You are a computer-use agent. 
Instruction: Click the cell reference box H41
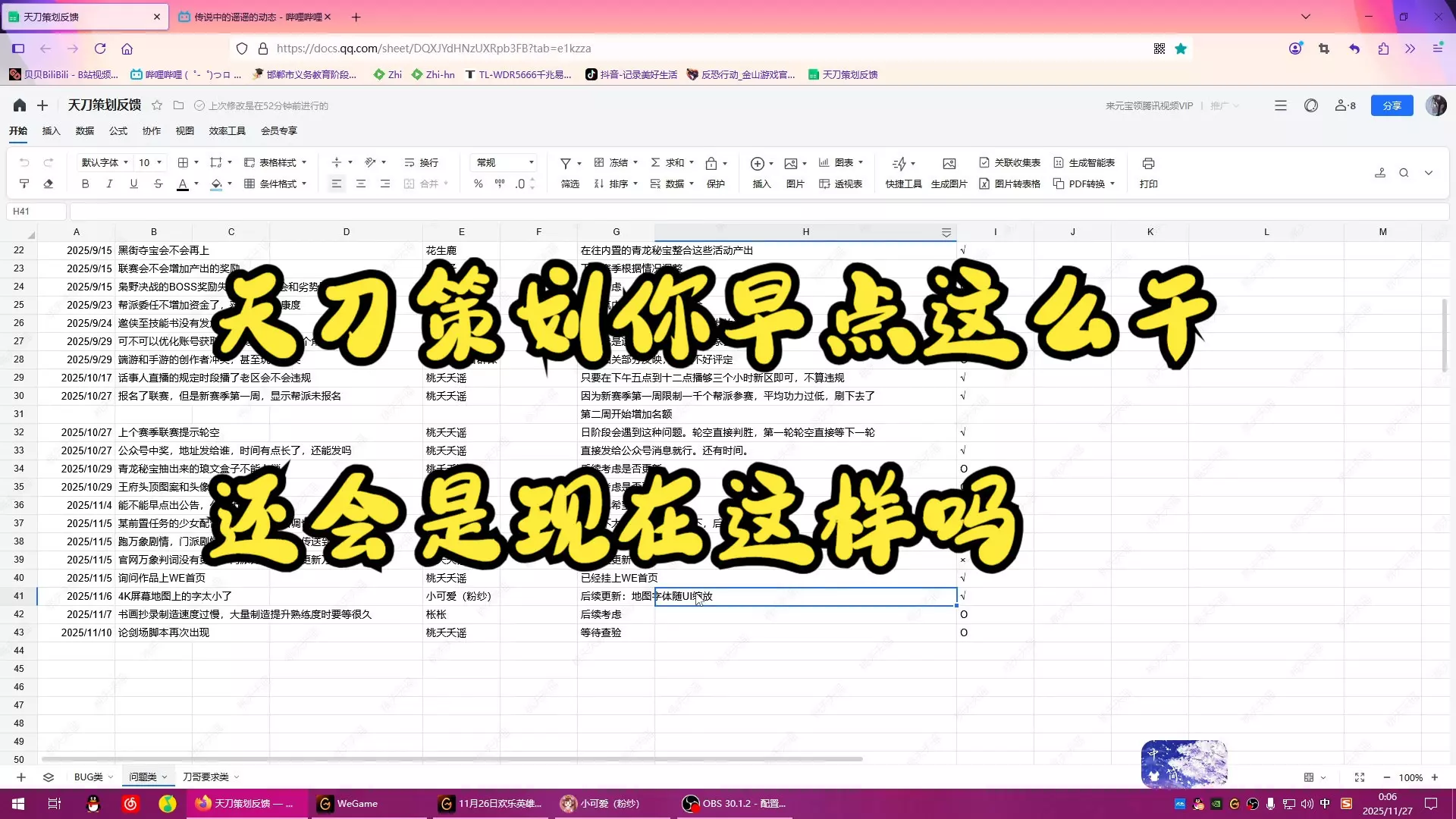coord(36,212)
